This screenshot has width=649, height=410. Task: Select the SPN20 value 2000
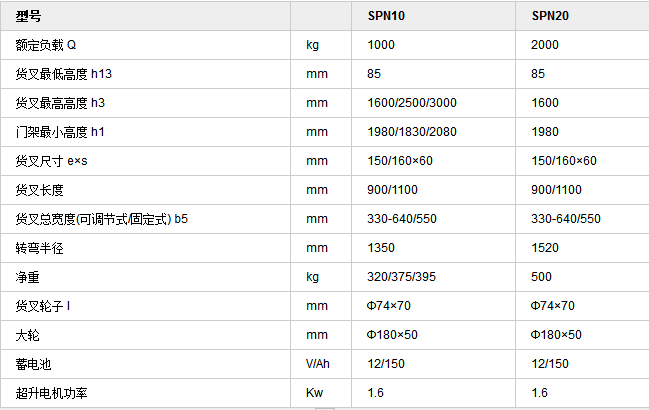(545, 45)
